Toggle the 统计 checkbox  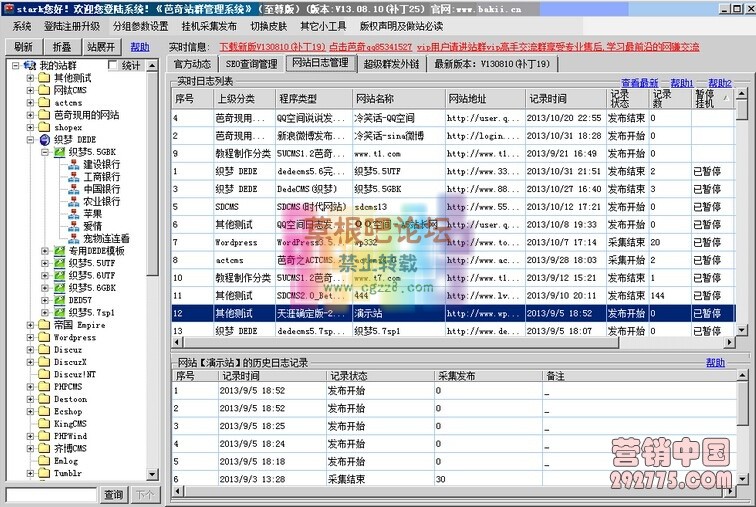coord(112,65)
